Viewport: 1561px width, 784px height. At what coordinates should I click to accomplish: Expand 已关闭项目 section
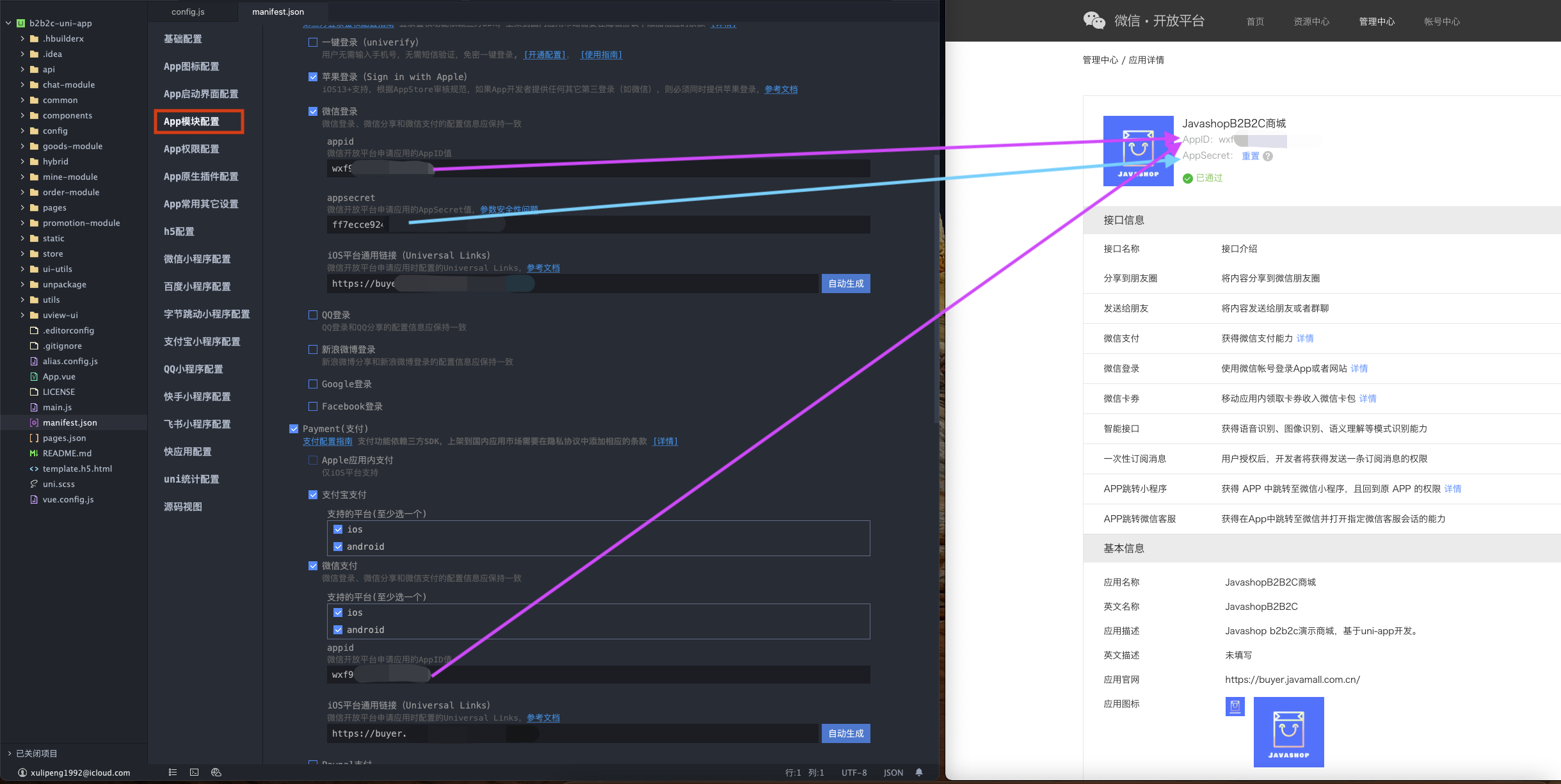tap(10, 753)
